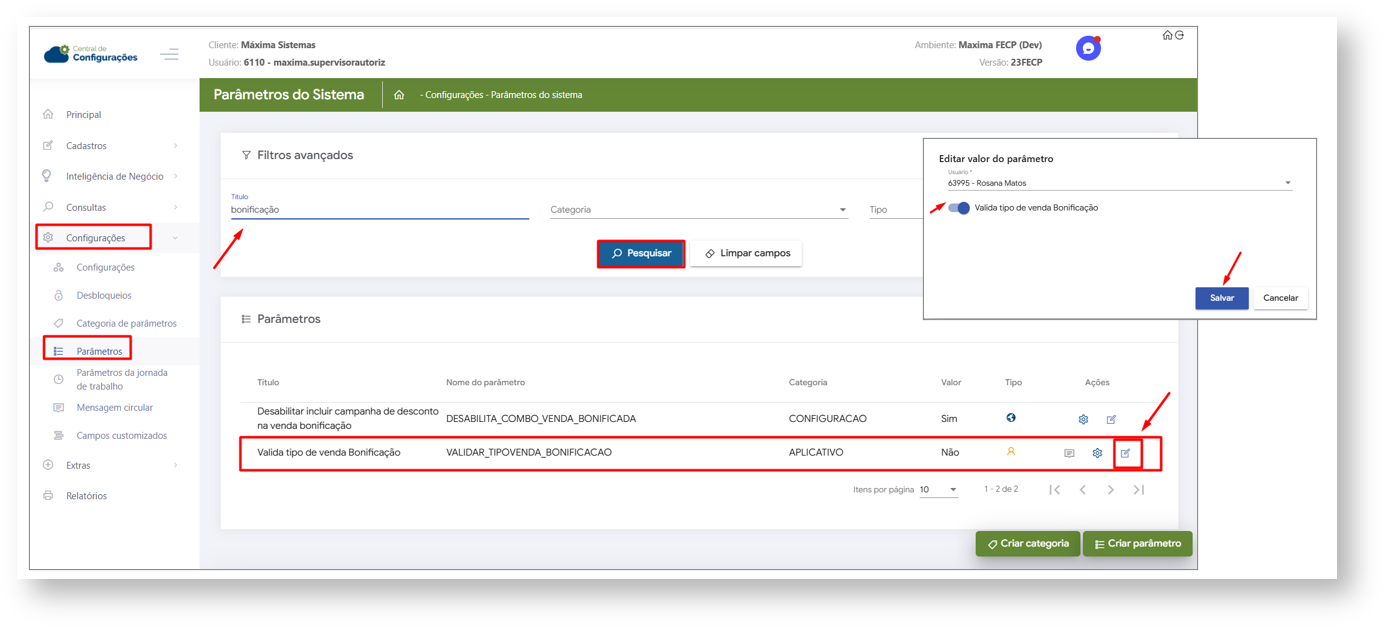This screenshot has height=627, width=1385.
Task: Jump to last page of parameters
Action: pos(1138,490)
